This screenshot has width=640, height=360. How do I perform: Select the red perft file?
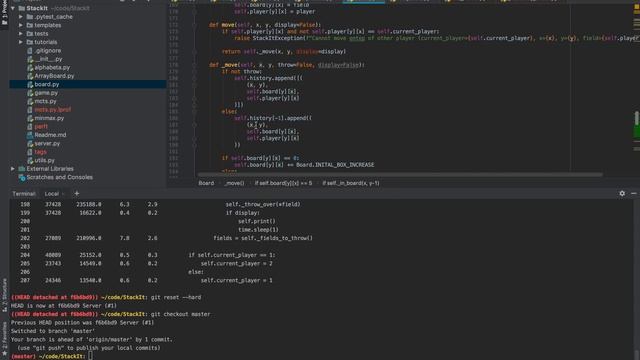point(41,127)
